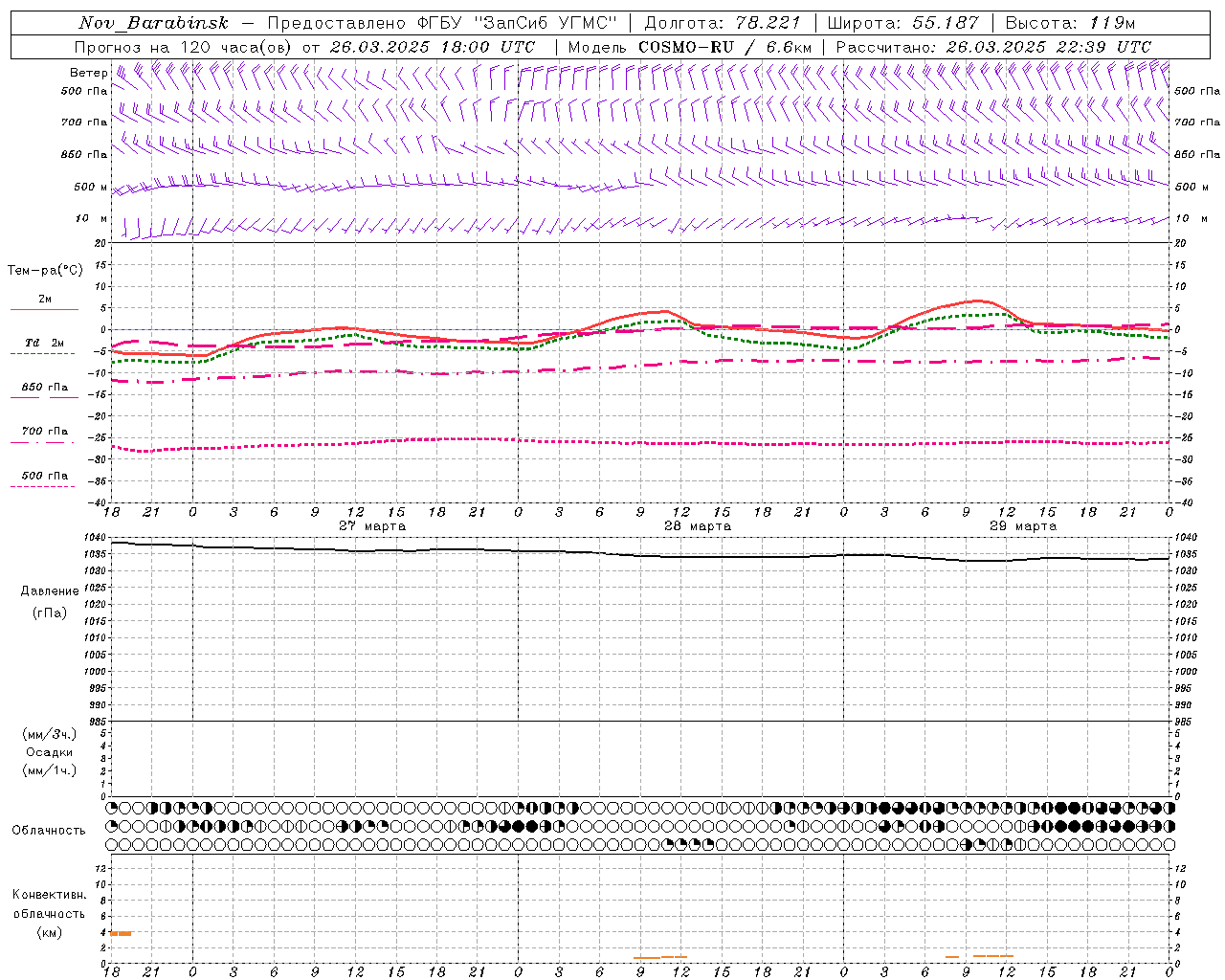Click Прогноз на 120 часа(ов) text
This screenshot has height=980, width=1225.
click(x=184, y=47)
